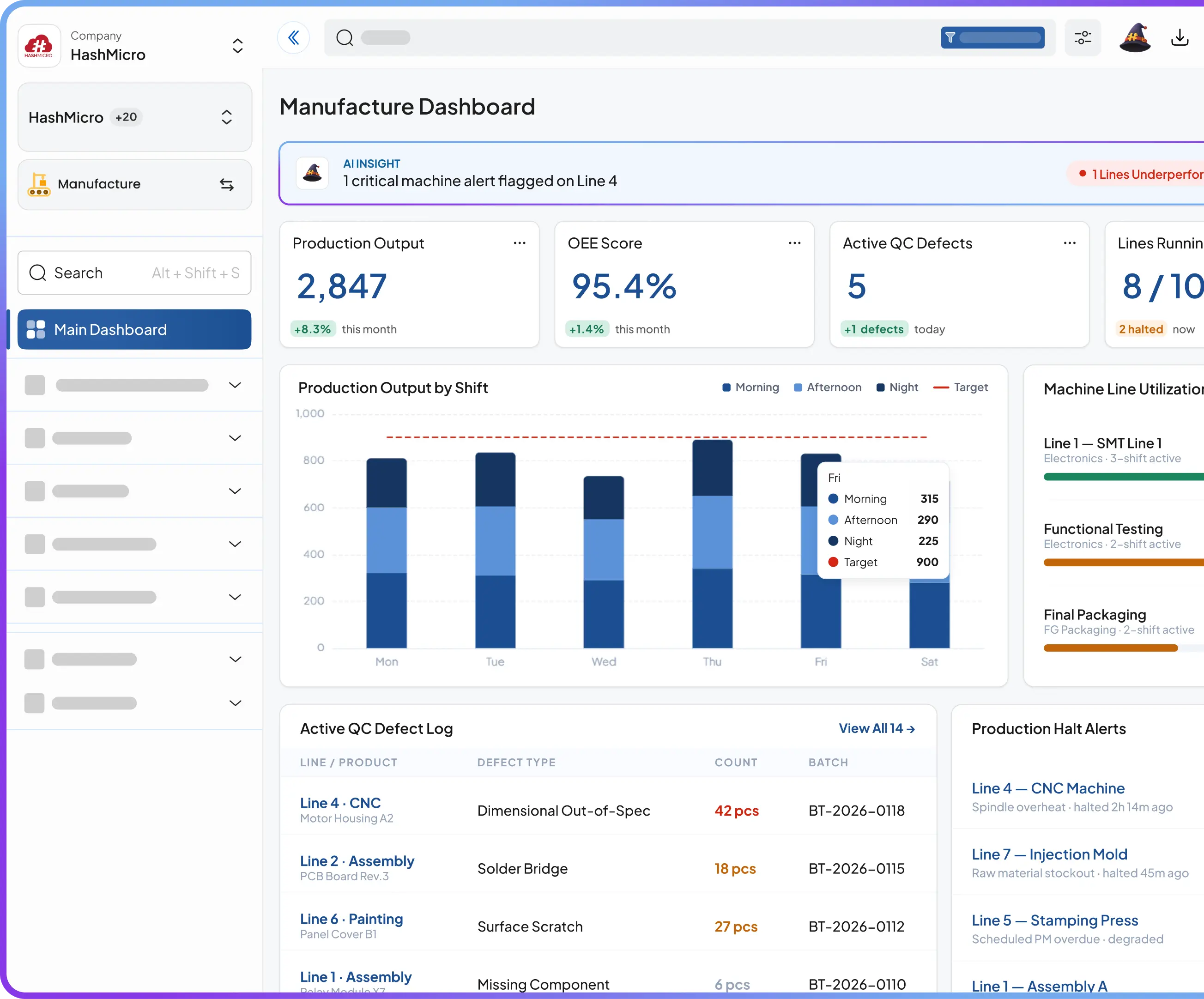The height and width of the screenshot is (999, 1204).
Task: Click batch BT-2026-0112 cell
Action: coord(857,926)
